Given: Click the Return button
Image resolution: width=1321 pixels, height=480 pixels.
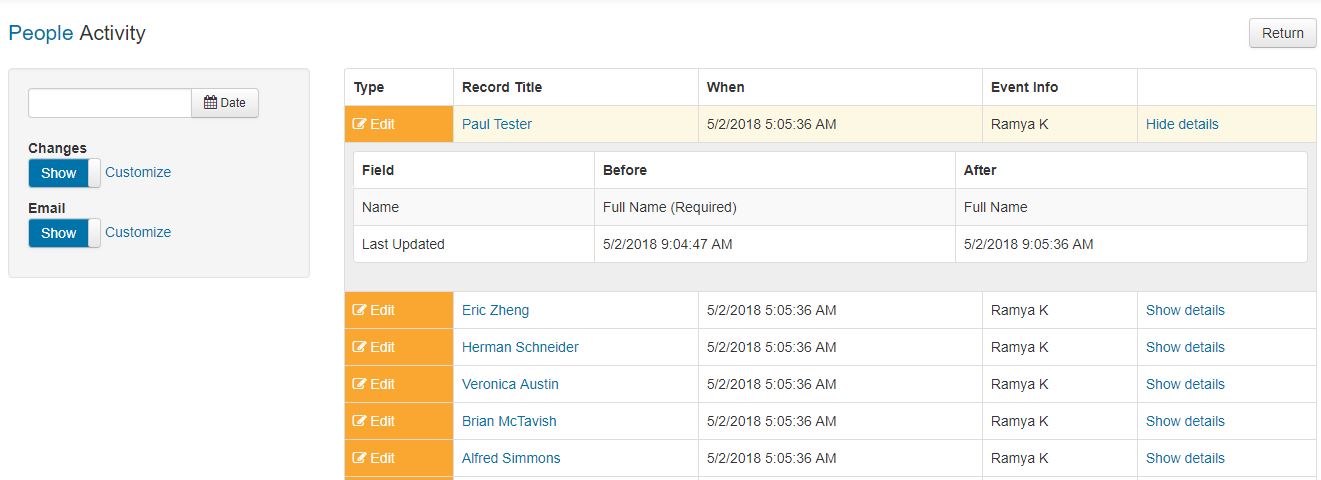Looking at the screenshot, I should tap(1282, 33).
